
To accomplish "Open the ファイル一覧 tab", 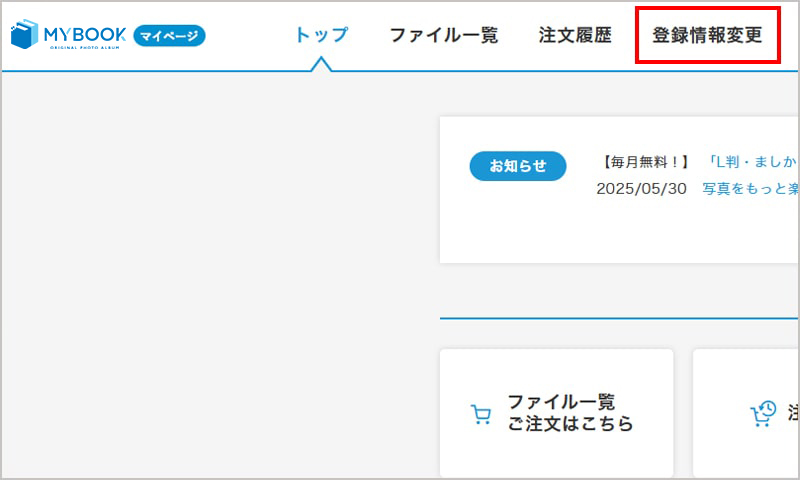I will (443, 35).
